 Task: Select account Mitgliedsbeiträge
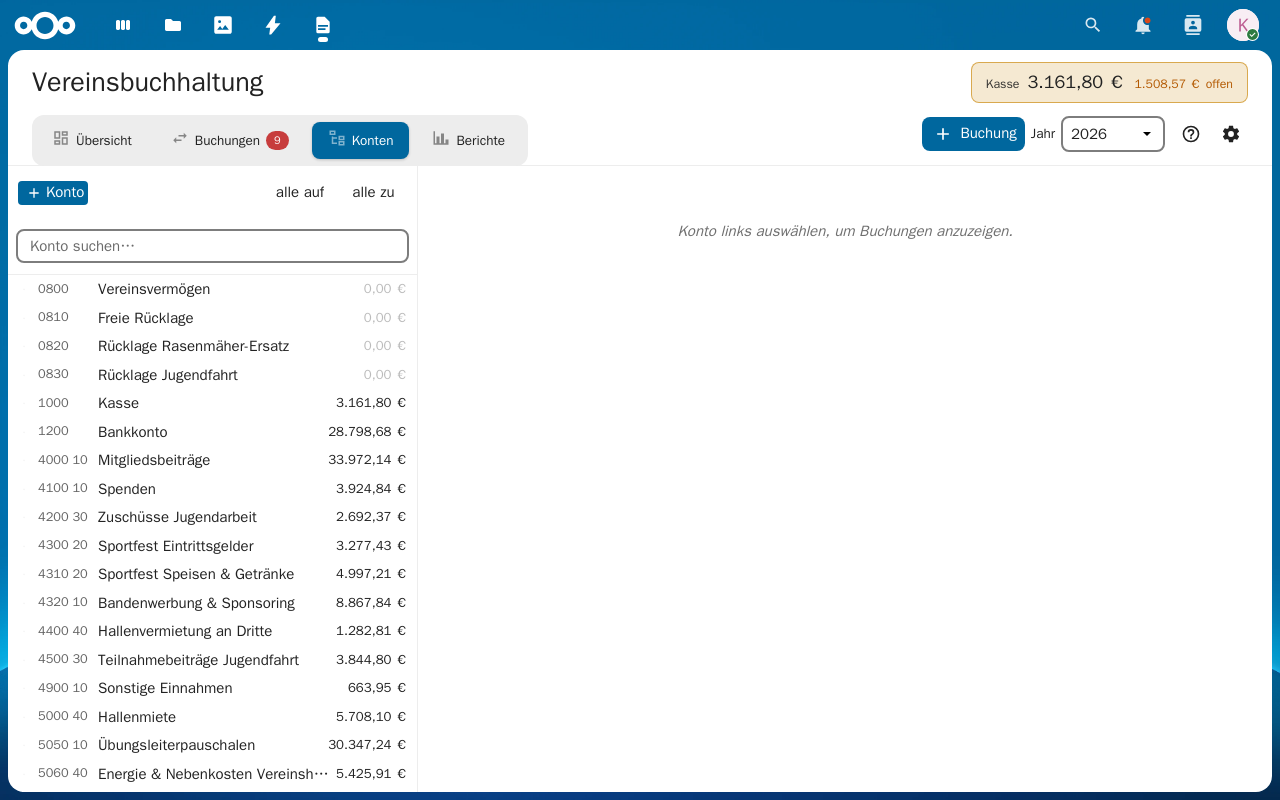212,460
